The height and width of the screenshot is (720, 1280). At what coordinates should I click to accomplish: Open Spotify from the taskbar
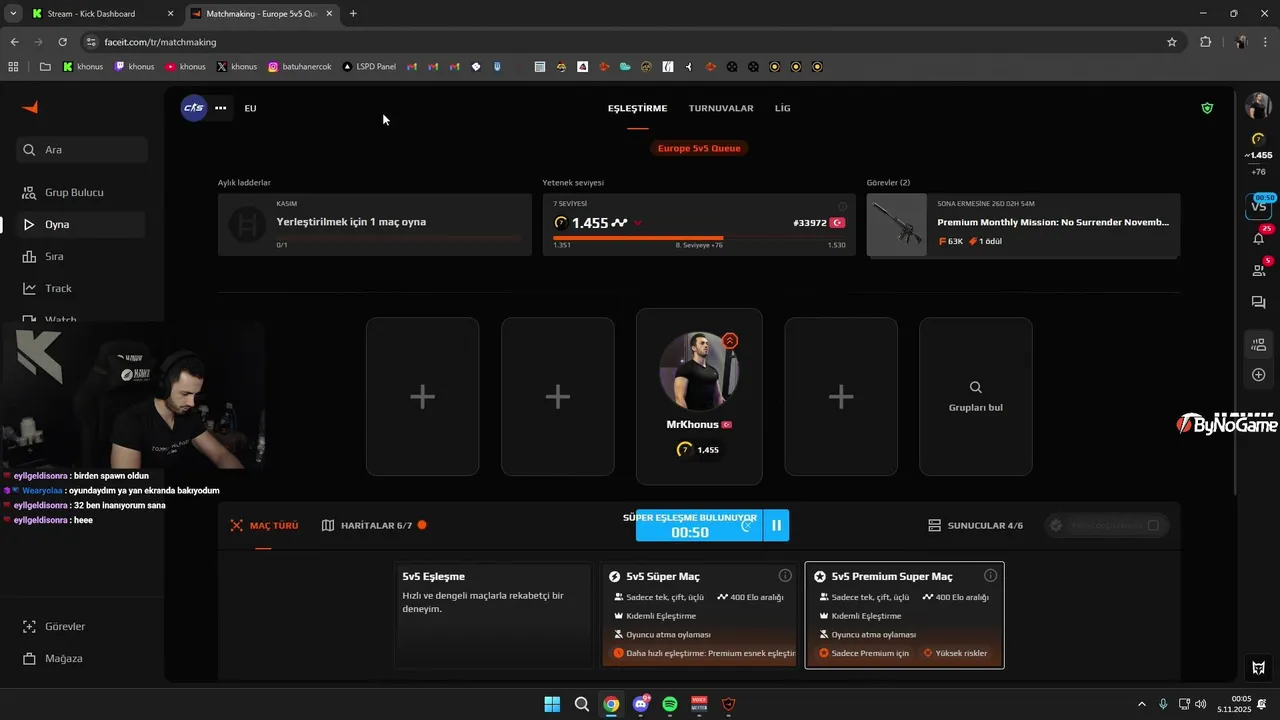tap(670, 704)
